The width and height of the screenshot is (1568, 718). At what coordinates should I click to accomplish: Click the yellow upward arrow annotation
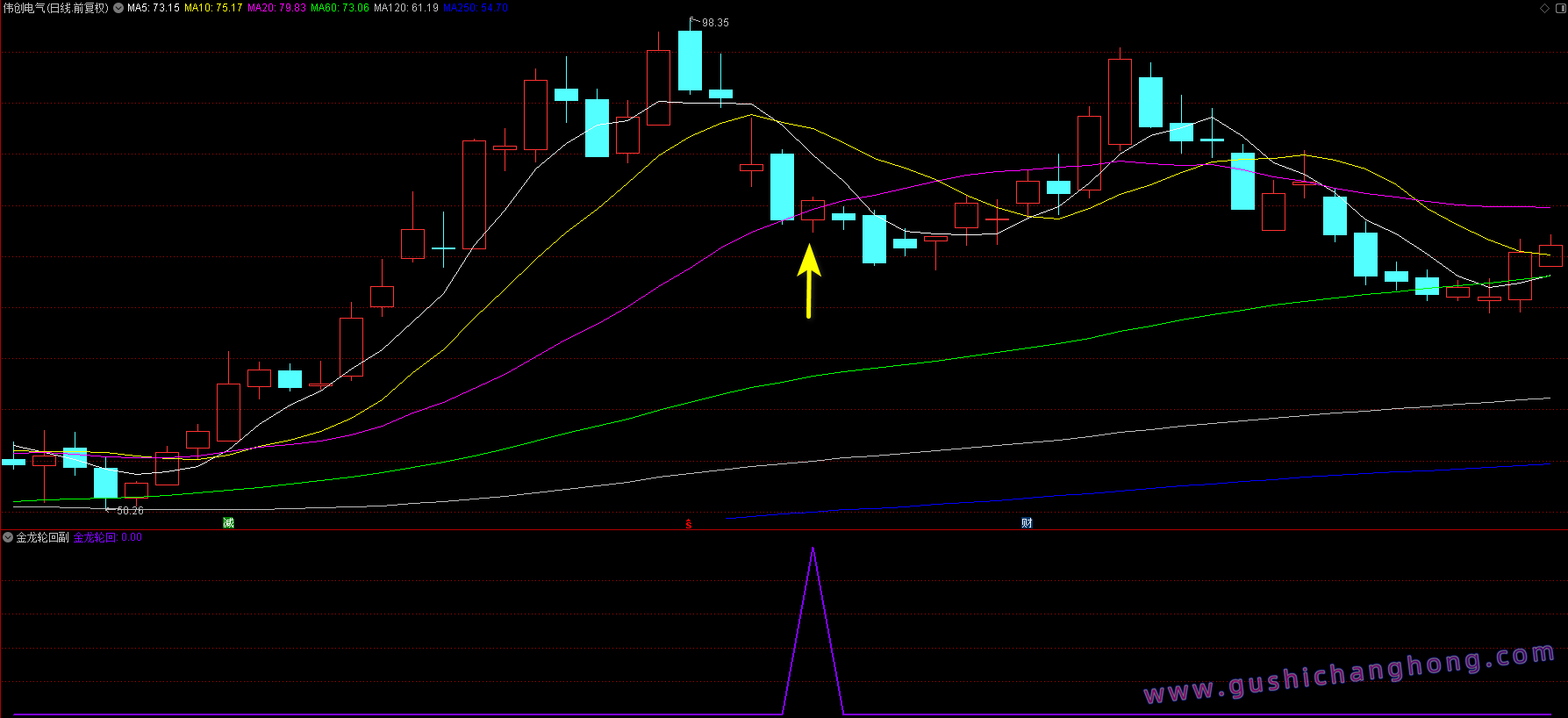tap(809, 280)
